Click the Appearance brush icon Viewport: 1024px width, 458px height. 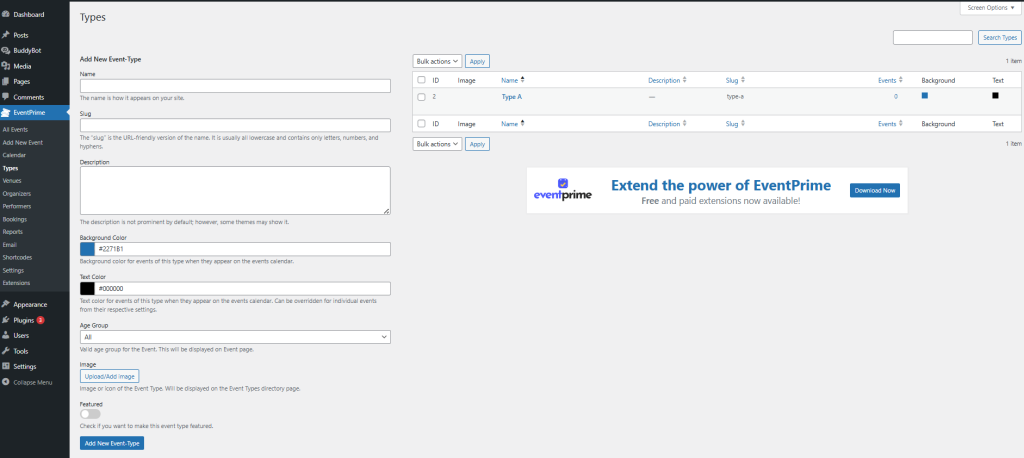pyautogui.click(x=6, y=304)
